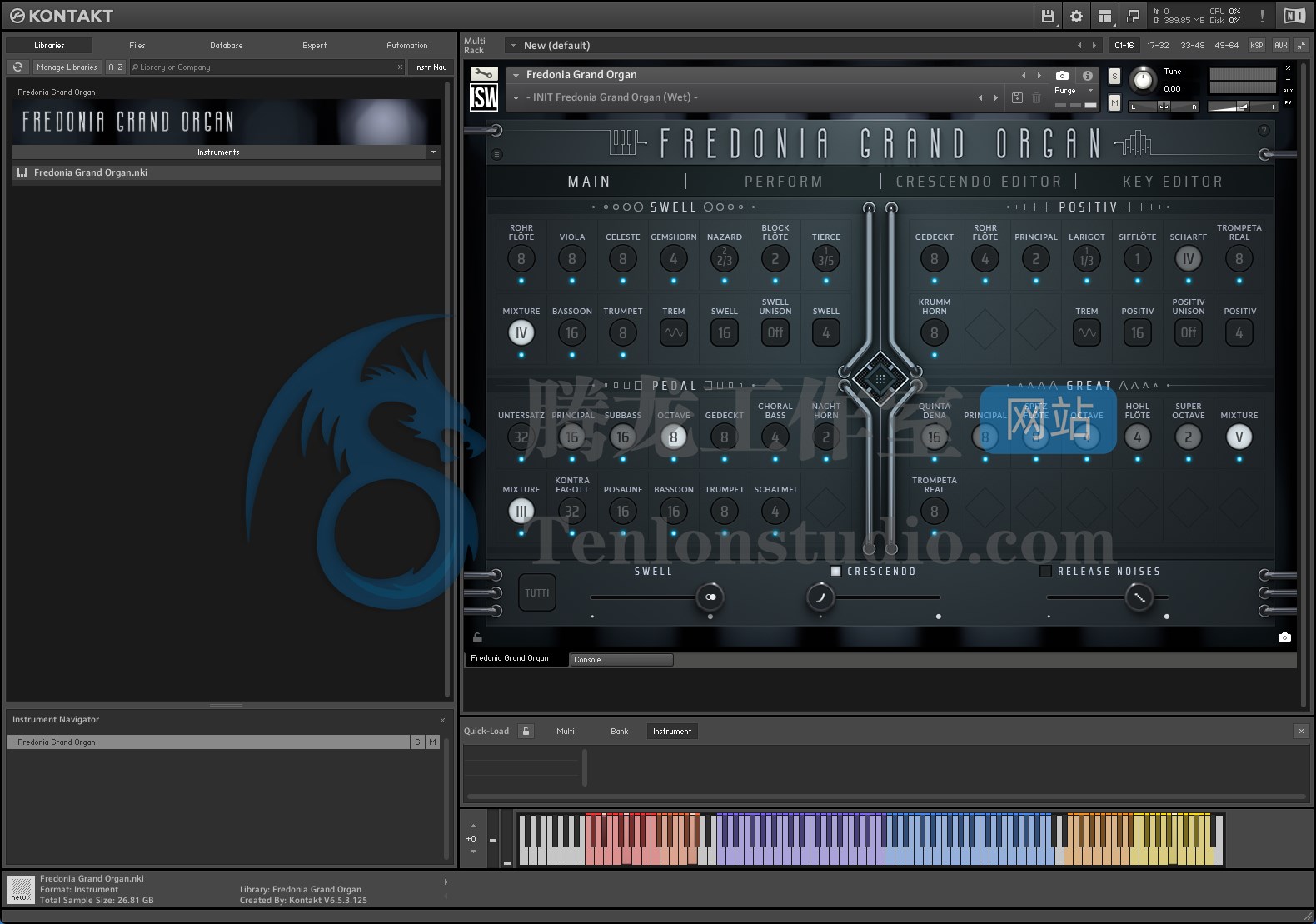Viewport: 1316px width, 924px height.
Task: Click the KSP multi script button
Action: pyautogui.click(x=1257, y=46)
